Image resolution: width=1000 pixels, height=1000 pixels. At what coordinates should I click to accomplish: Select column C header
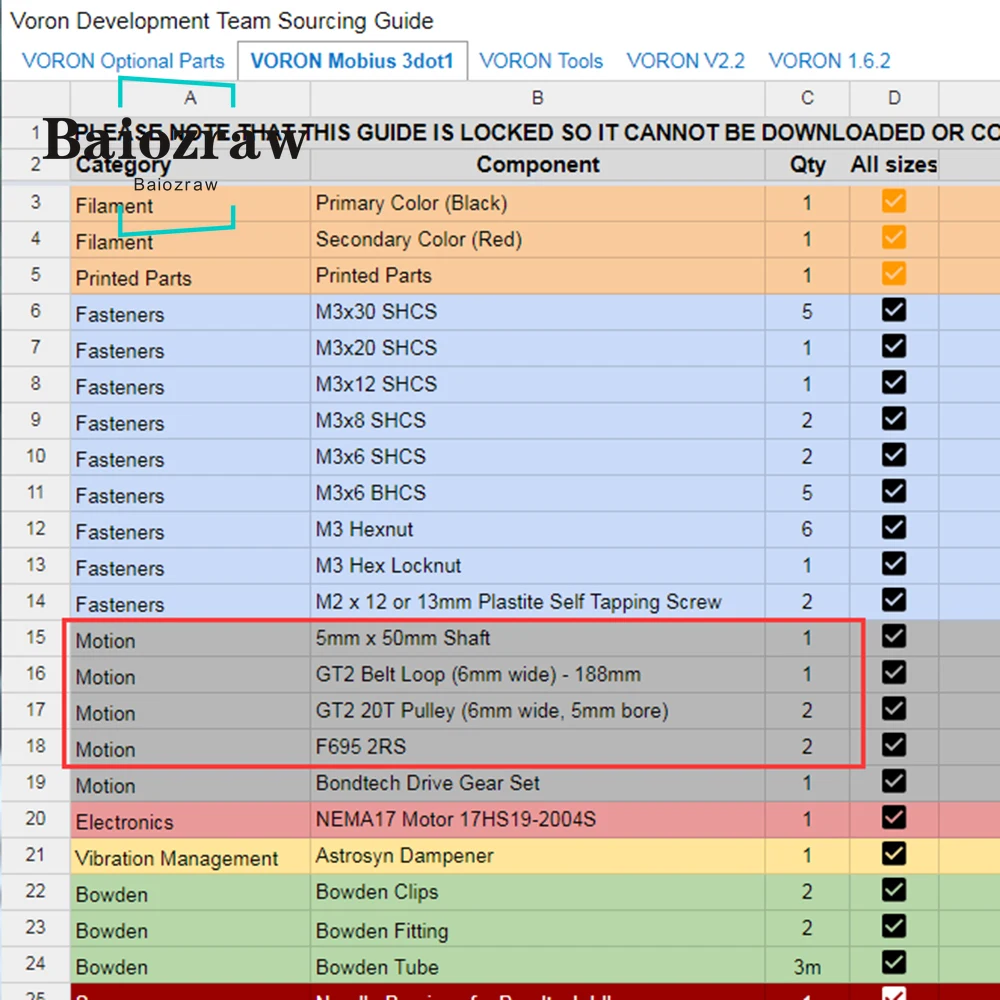[807, 98]
